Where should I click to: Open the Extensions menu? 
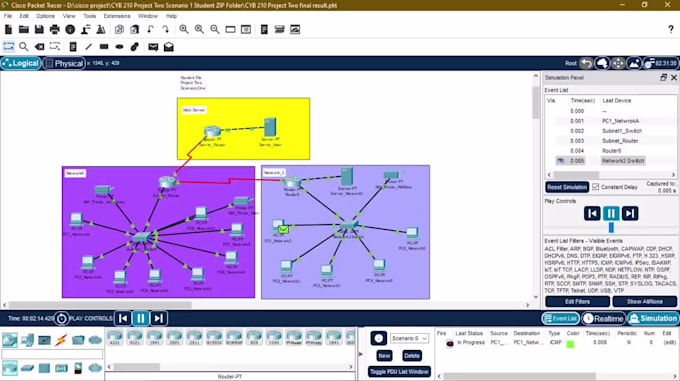click(x=117, y=16)
